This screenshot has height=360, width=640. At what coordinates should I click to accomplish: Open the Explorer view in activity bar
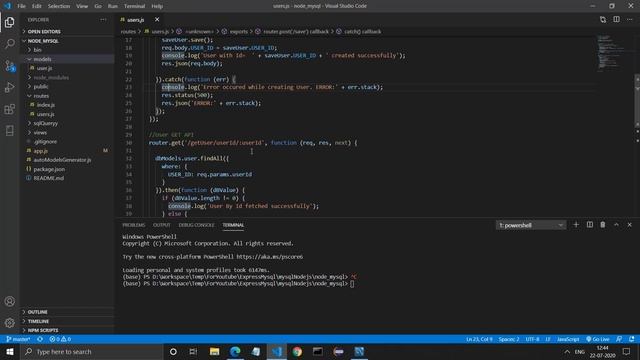tap(9, 22)
